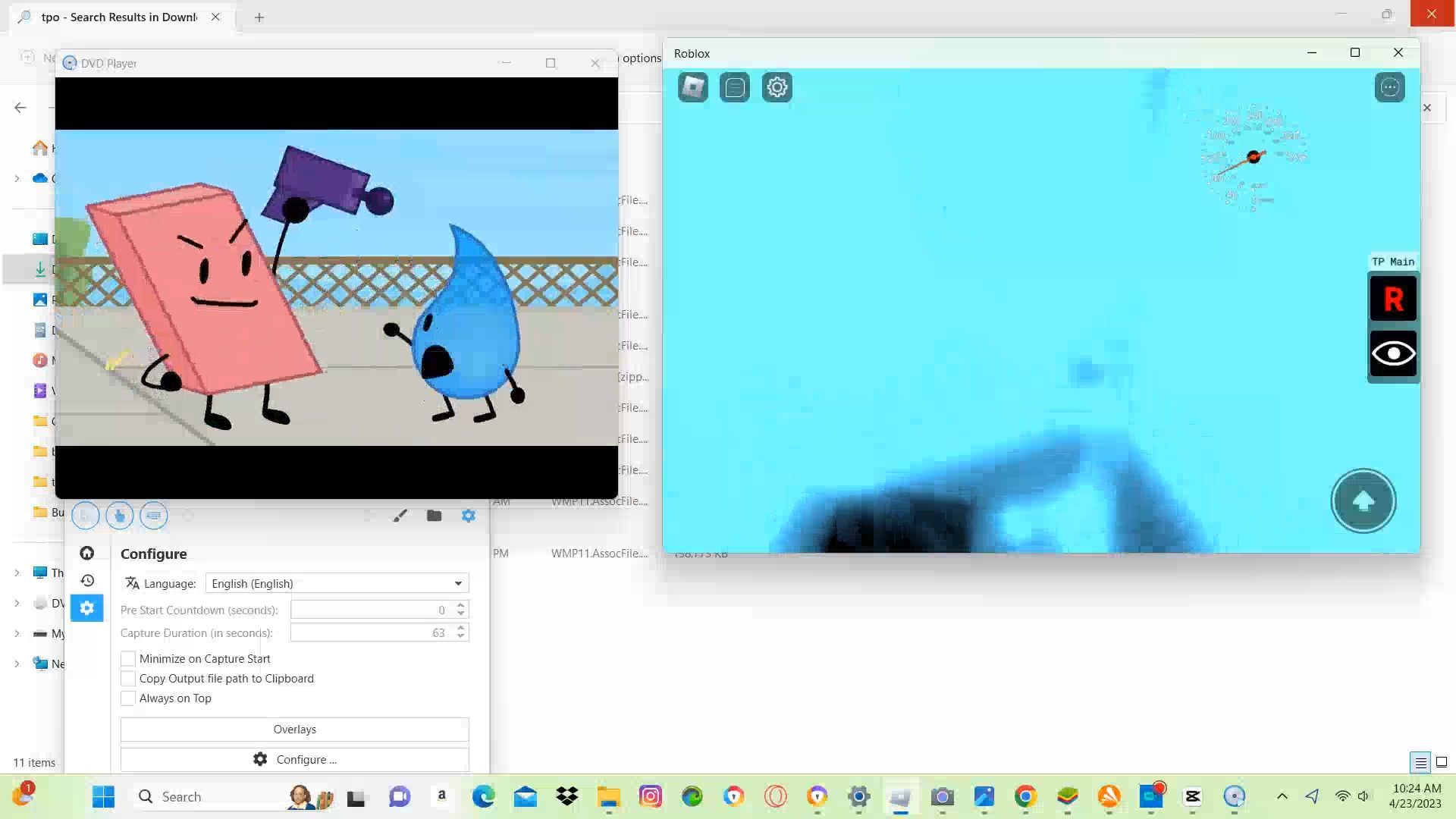Screen dimensions: 1456x819
Task: Open BlueStacks from taskbar
Action: click(x=1067, y=796)
